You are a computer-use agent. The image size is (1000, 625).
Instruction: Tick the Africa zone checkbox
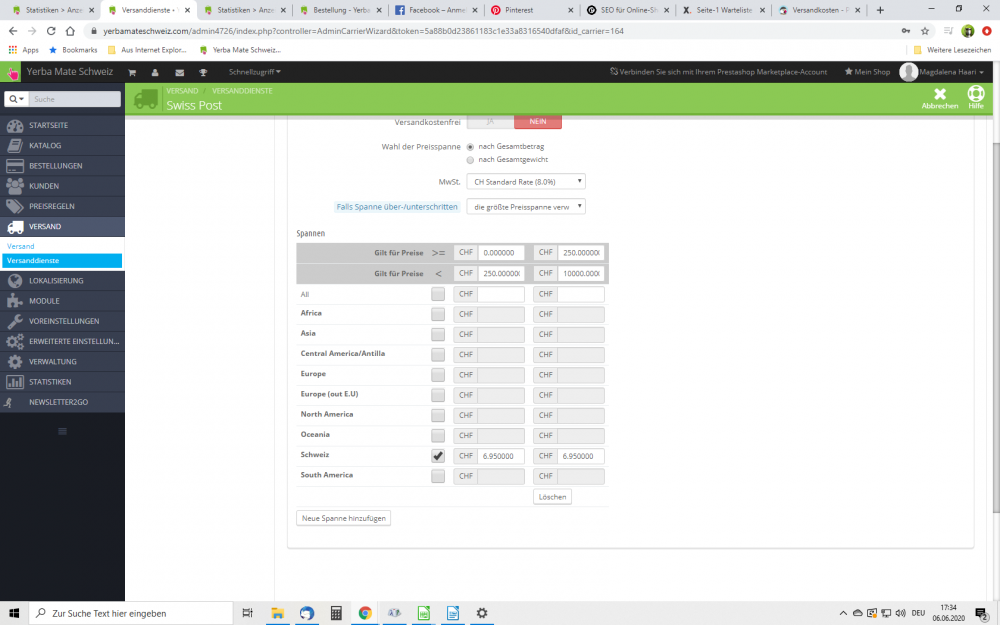pyautogui.click(x=438, y=314)
